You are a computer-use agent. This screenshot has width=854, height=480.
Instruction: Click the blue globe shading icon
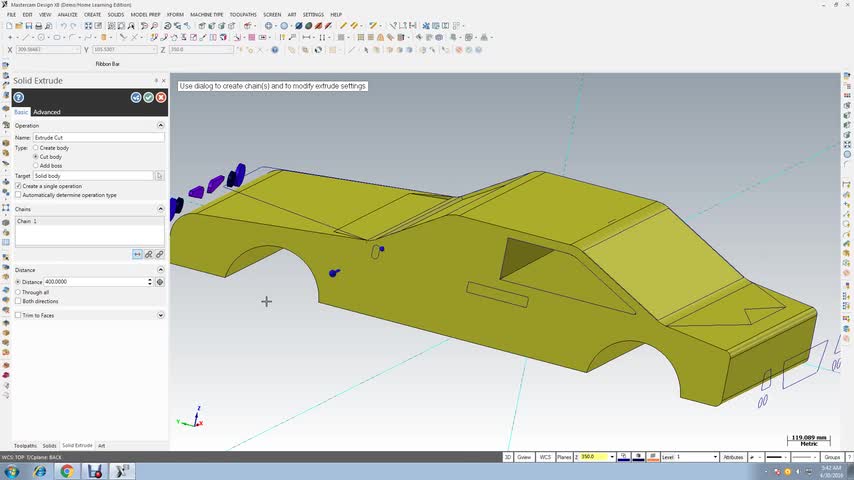pos(284,26)
